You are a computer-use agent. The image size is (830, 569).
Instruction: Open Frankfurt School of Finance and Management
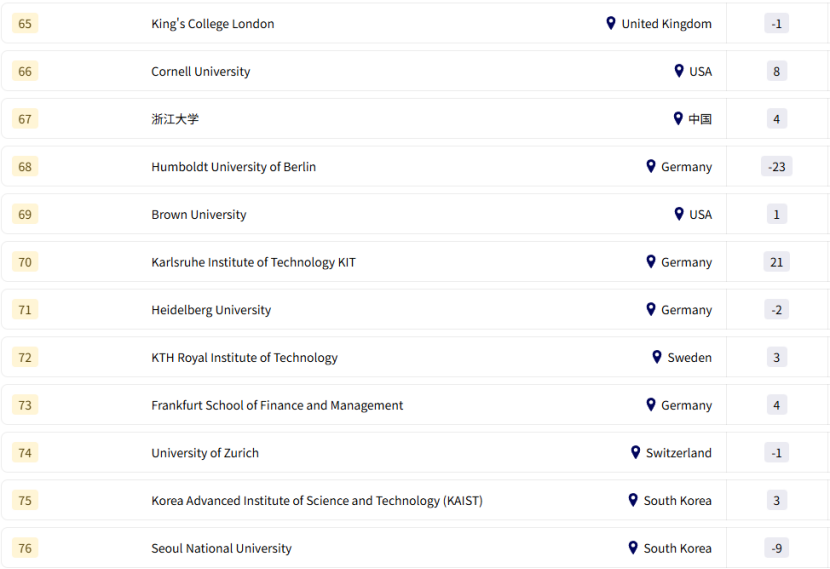(277, 406)
